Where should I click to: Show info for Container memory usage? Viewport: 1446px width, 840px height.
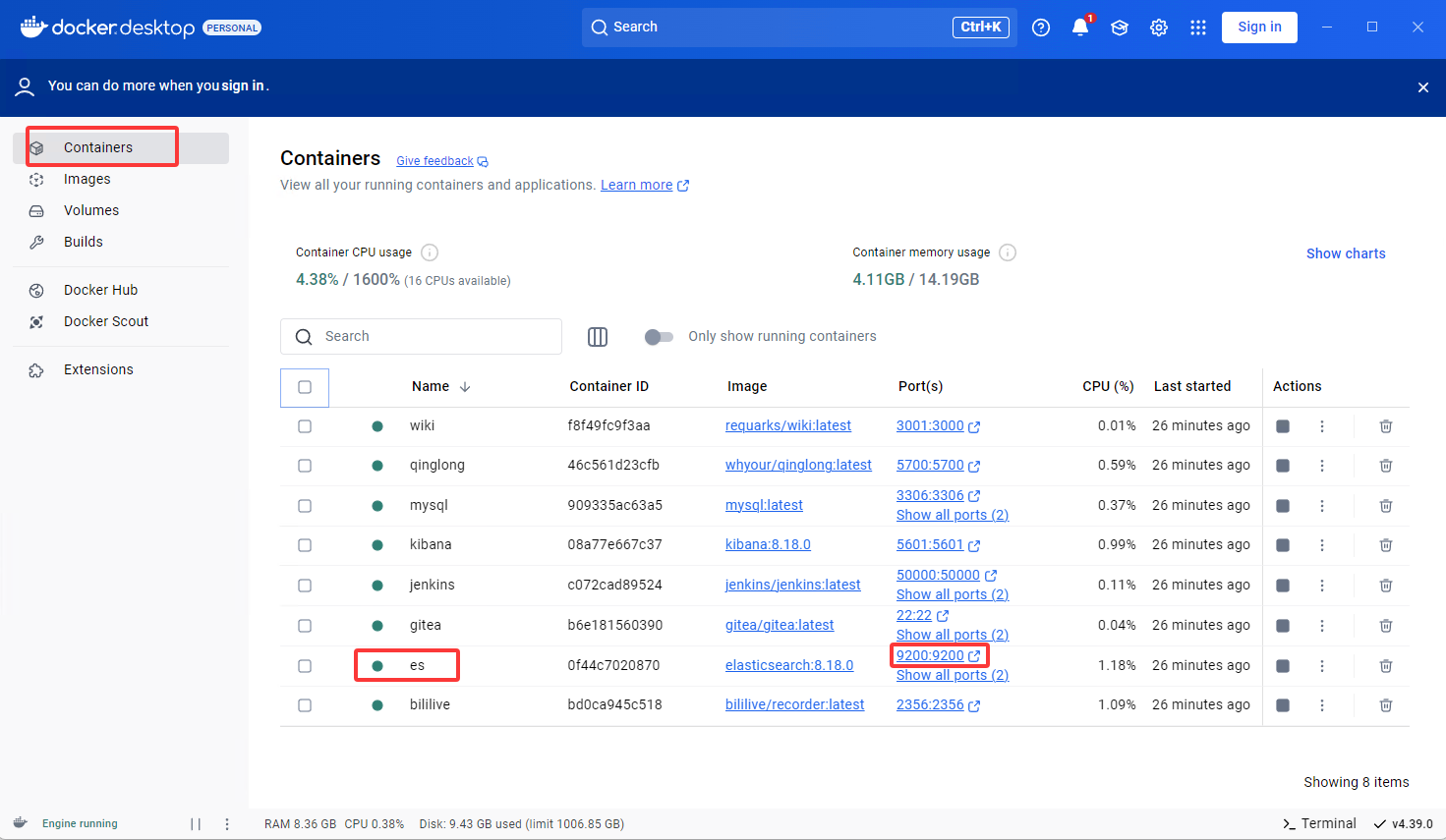tap(1008, 252)
